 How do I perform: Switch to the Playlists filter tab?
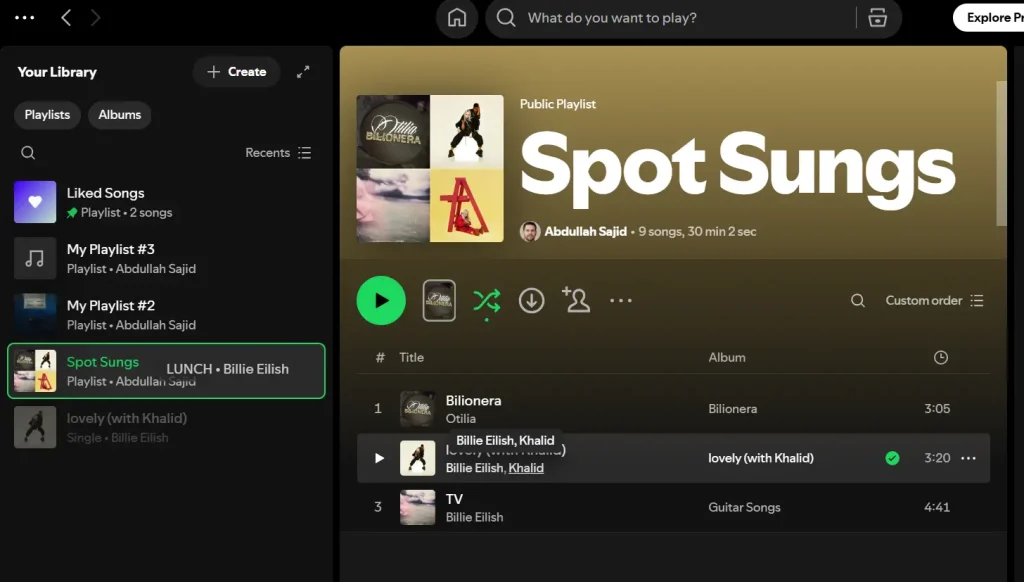46,115
